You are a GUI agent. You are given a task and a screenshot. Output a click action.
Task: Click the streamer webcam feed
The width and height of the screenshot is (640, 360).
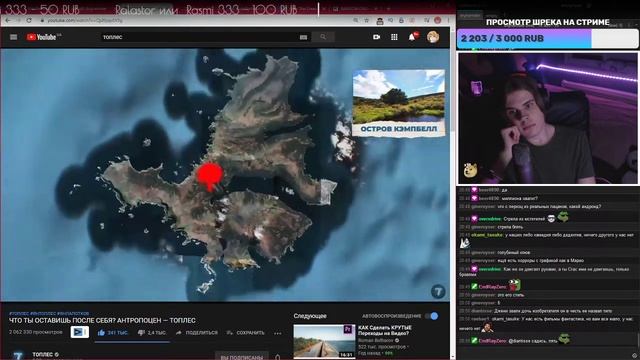tap(548, 118)
